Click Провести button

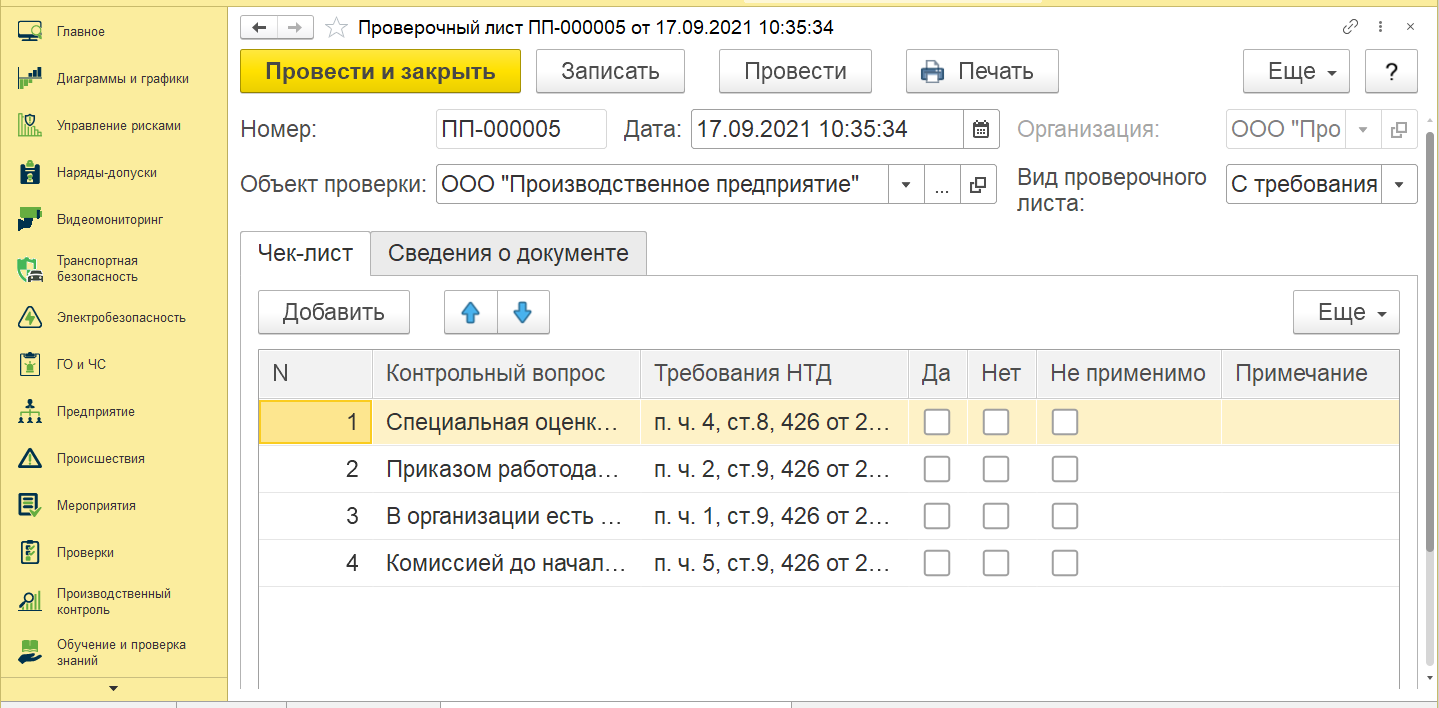795,71
